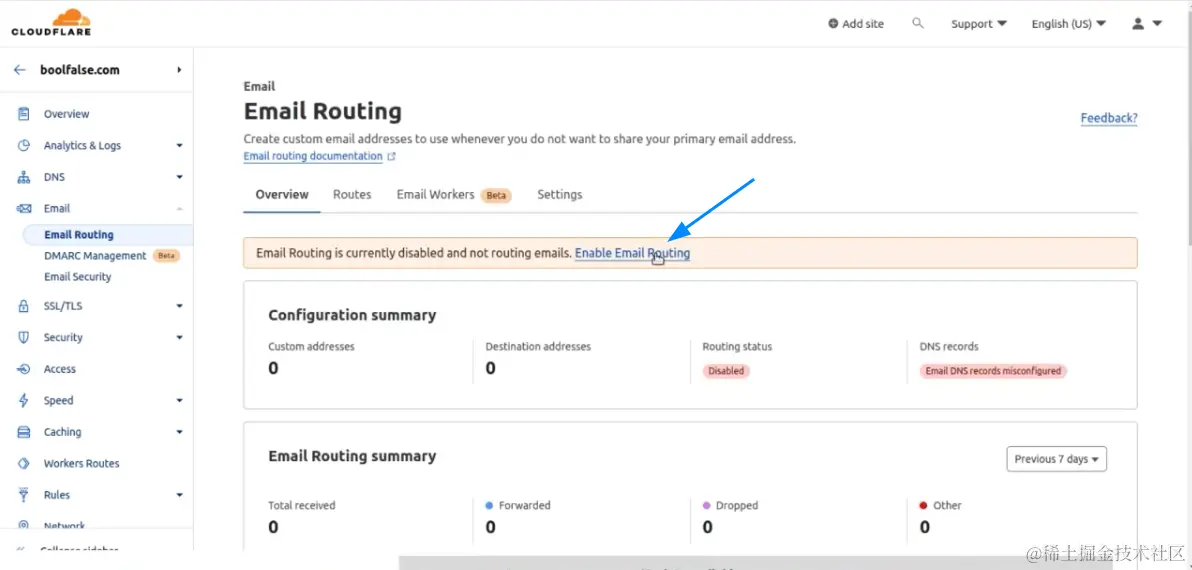Click the Speed lightning bolt icon
The width and height of the screenshot is (1192, 570).
[x=24, y=401]
